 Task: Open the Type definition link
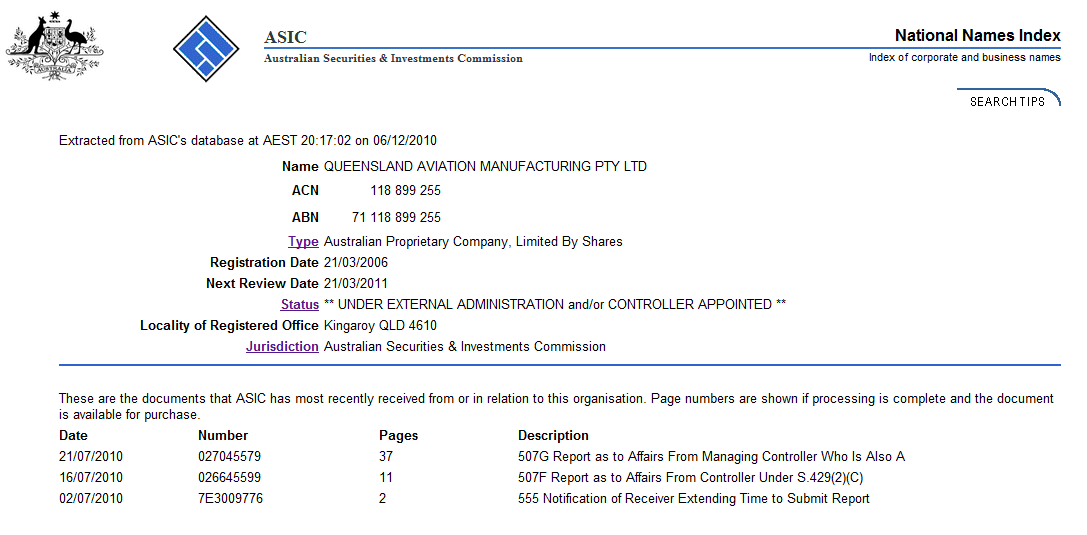pyautogui.click(x=304, y=242)
